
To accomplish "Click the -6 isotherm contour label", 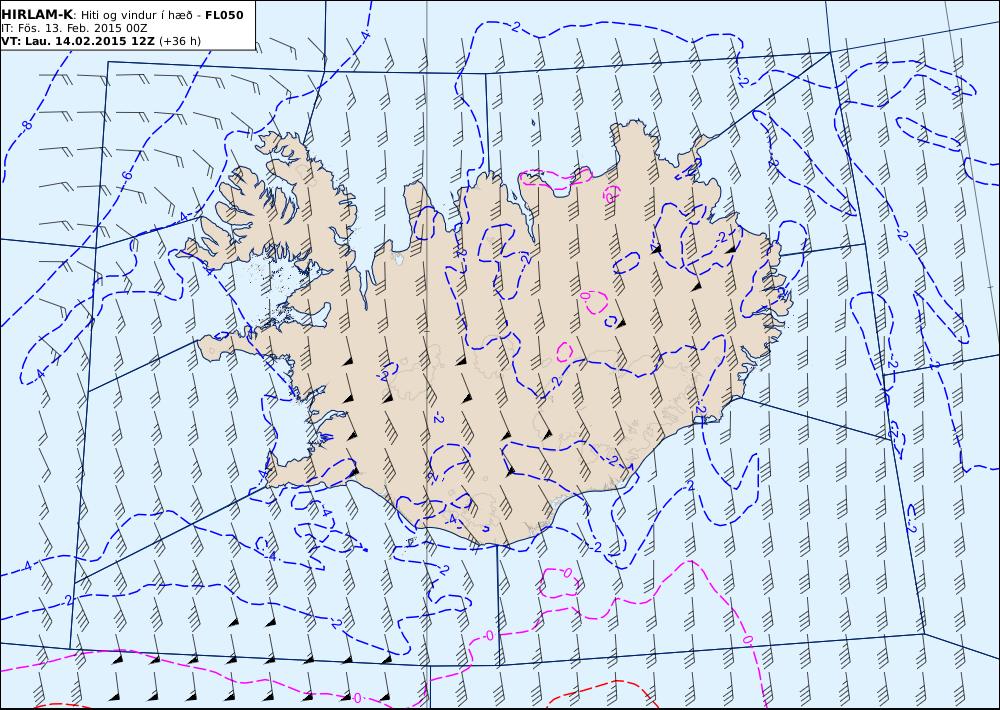I will click(x=126, y=175).
